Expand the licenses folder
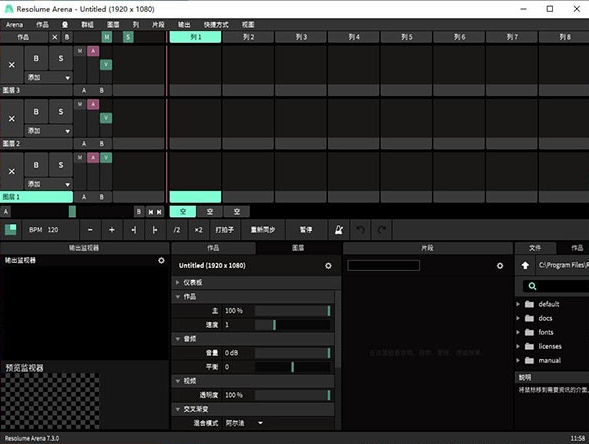This screenshot has width=589, height=444. 518,346
